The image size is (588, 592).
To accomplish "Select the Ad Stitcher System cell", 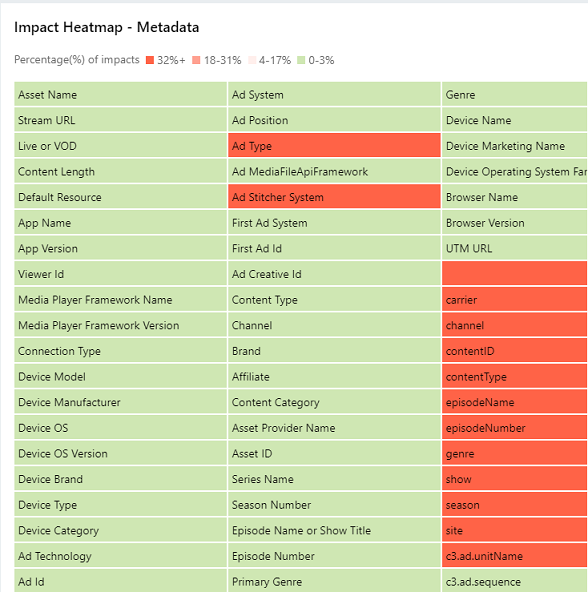I will point(334,196).
